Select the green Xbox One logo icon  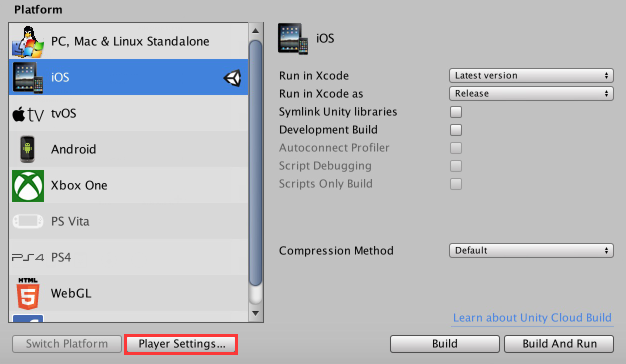(x=28, y=186)
